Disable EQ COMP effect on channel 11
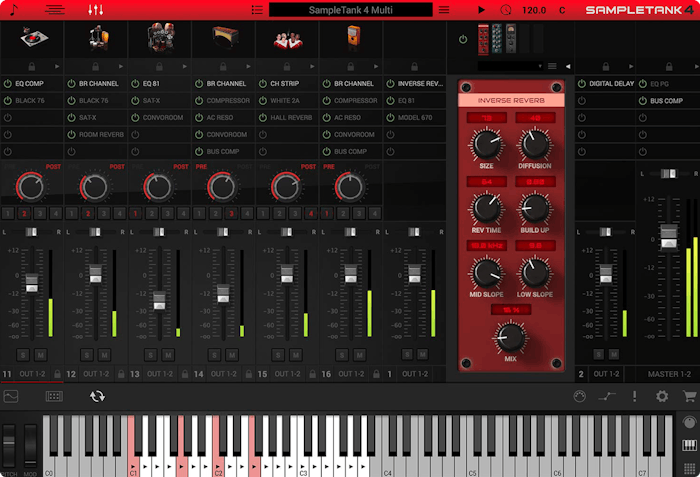 [8, 84]
